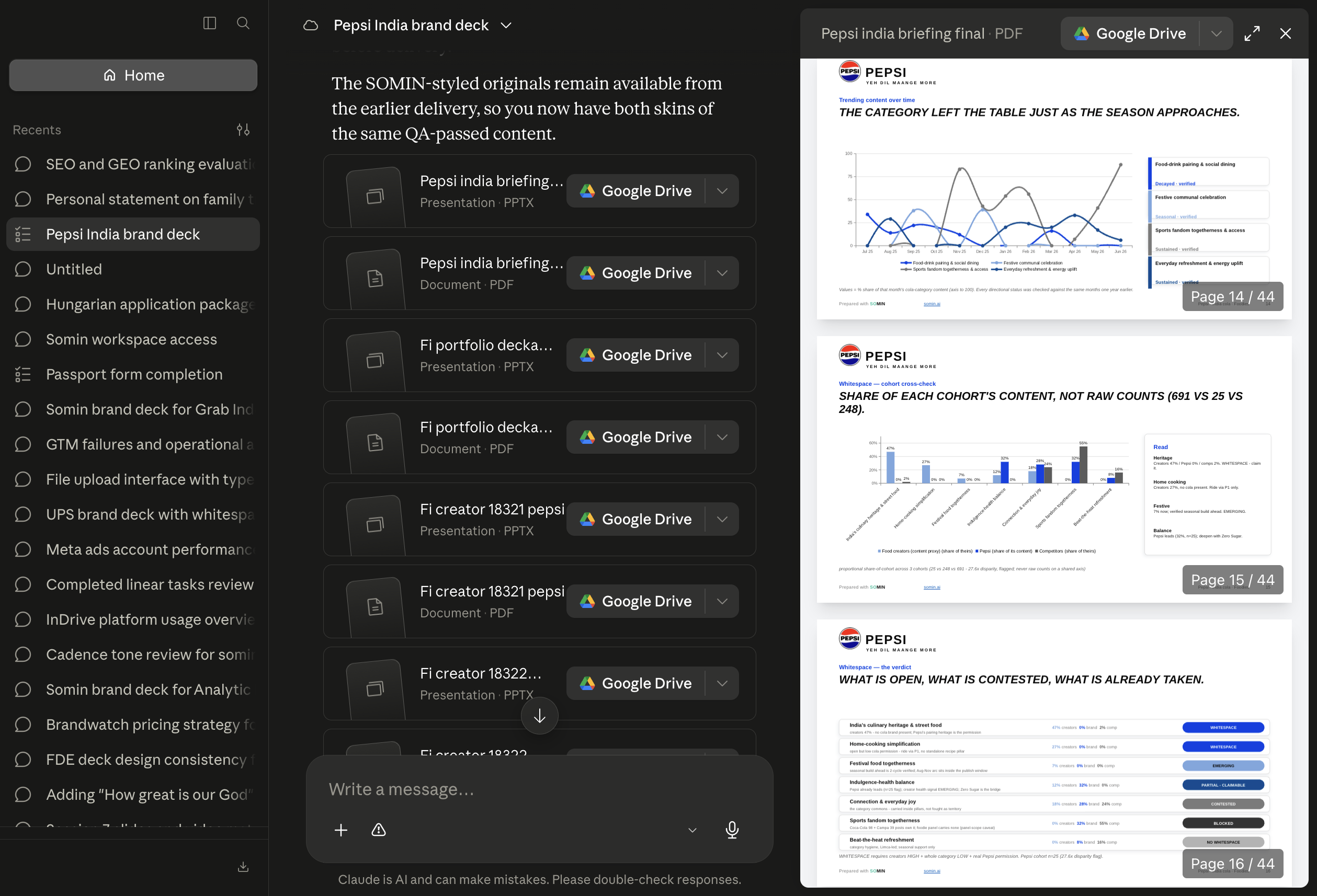Toggle the sidebar panel icon

pos(210,23)
